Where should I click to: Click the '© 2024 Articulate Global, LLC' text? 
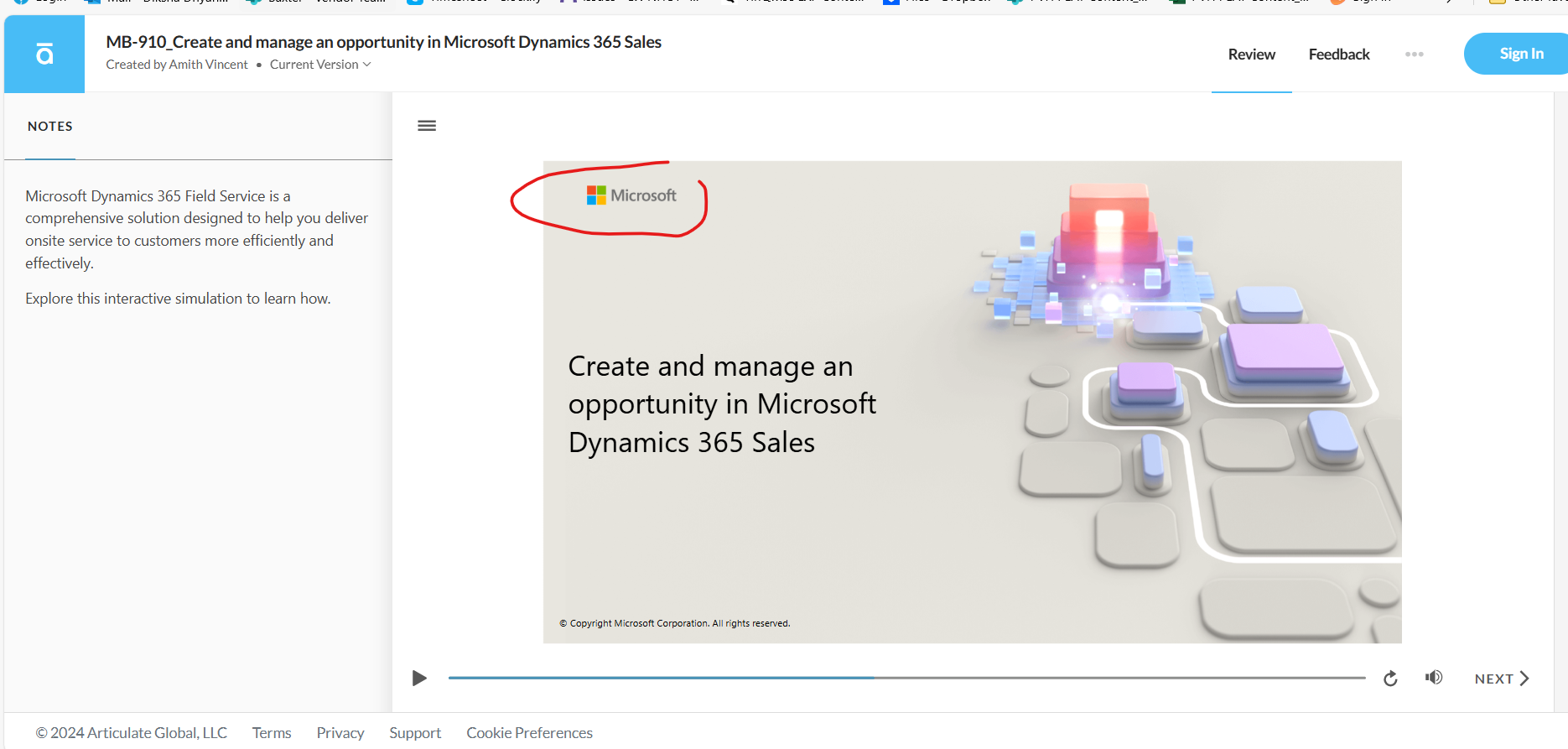[x=131, y=733]
